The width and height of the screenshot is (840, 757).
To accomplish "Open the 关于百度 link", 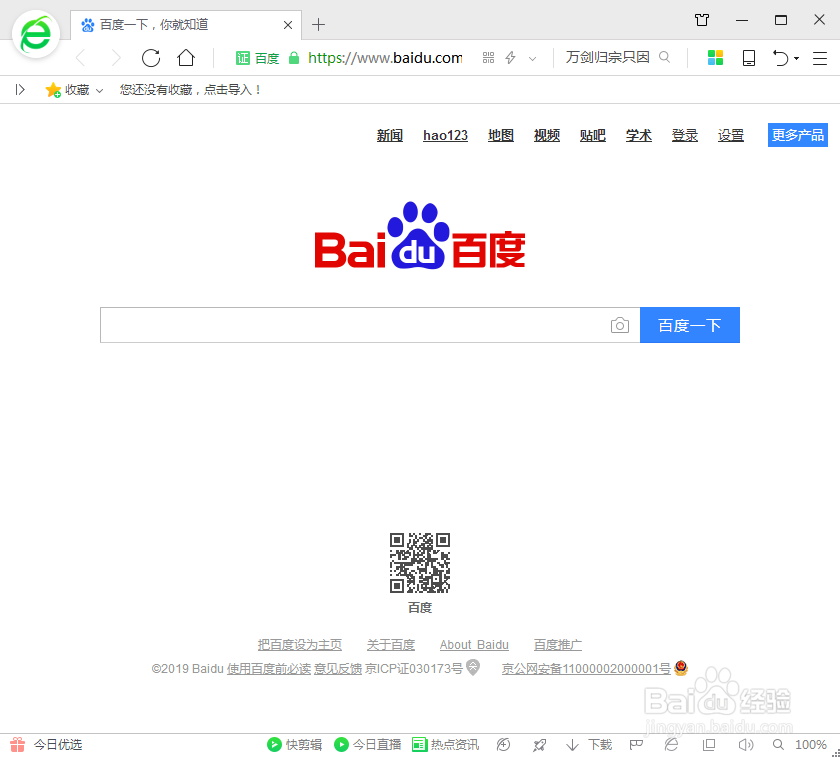I will pyautogui.click(x=391, y=644).
